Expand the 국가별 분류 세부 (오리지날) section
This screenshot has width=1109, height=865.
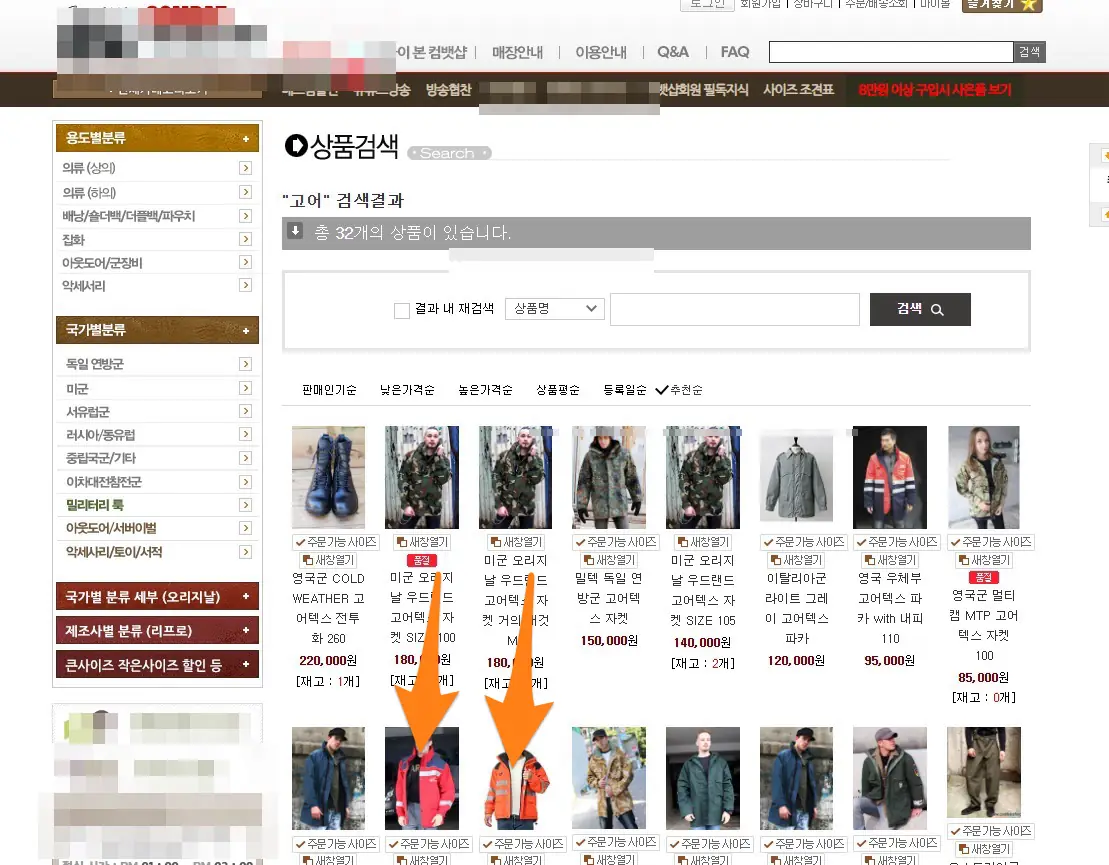[x=157, y=597]
